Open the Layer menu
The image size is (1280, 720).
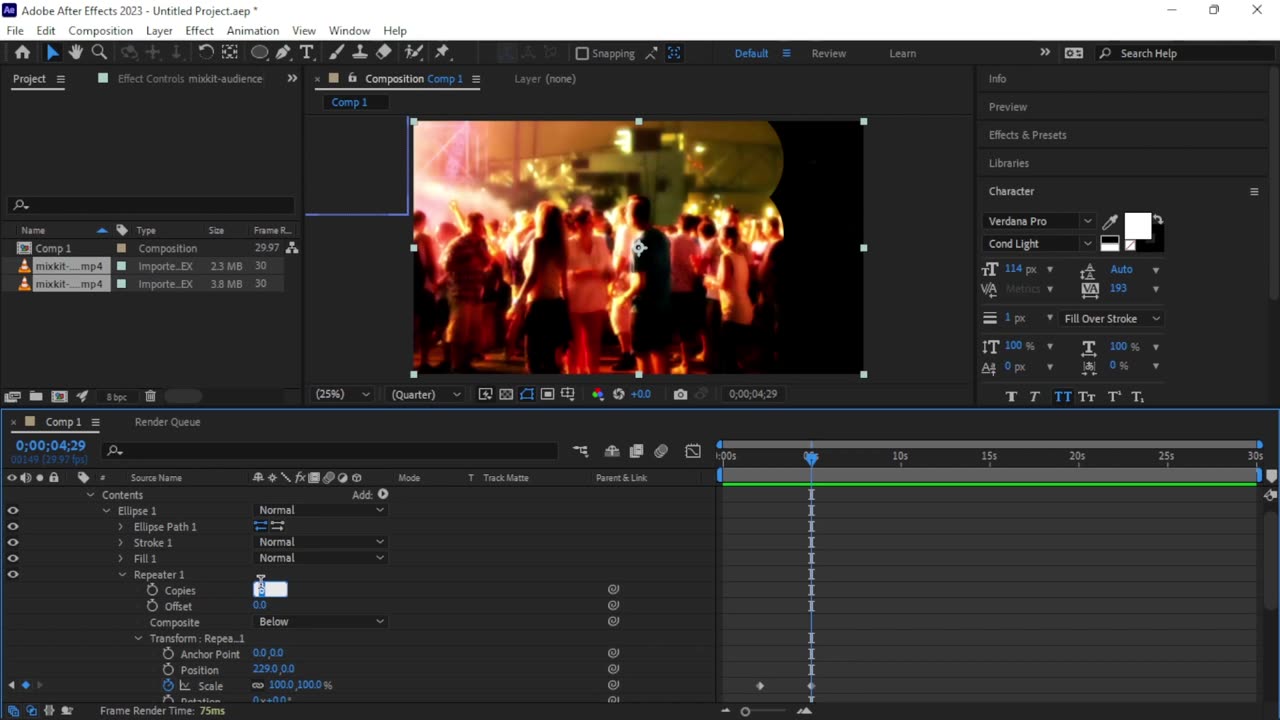pyautogui.click(x=159, y=31)
